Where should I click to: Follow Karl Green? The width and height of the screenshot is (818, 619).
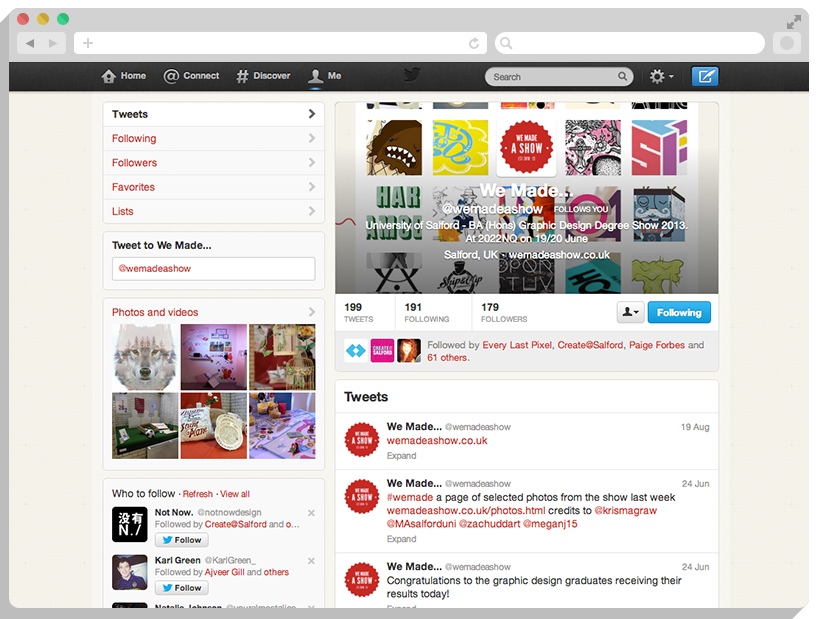pos(181,588)
